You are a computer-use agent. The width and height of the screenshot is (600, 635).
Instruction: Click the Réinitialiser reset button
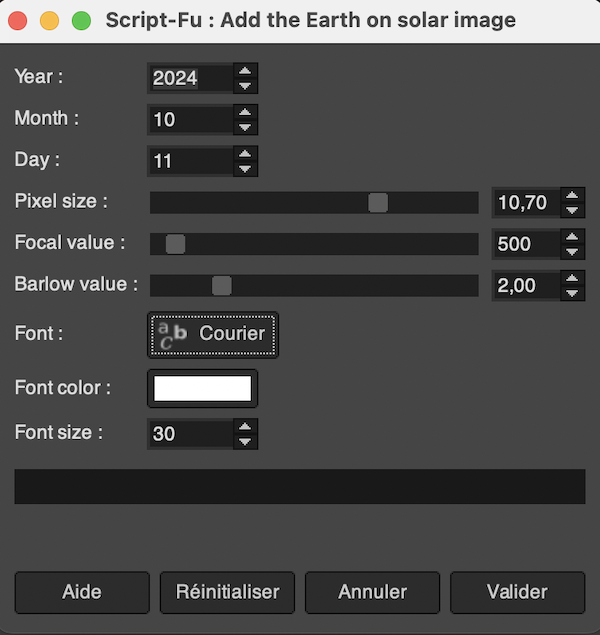pyautogui.click(x=227, y=592)
